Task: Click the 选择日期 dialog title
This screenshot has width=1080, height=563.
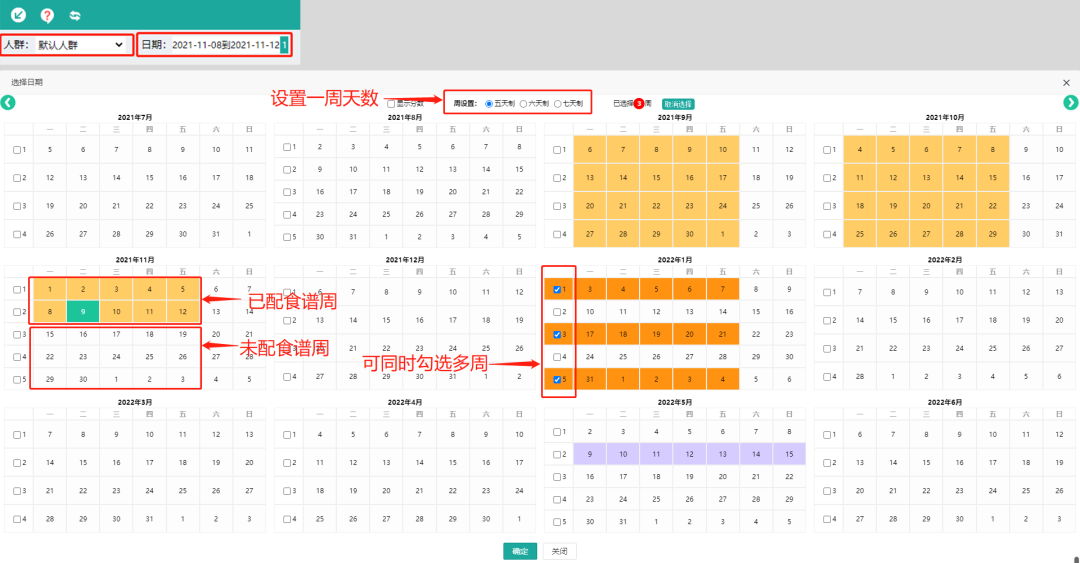Action: [x=27, y=83]
